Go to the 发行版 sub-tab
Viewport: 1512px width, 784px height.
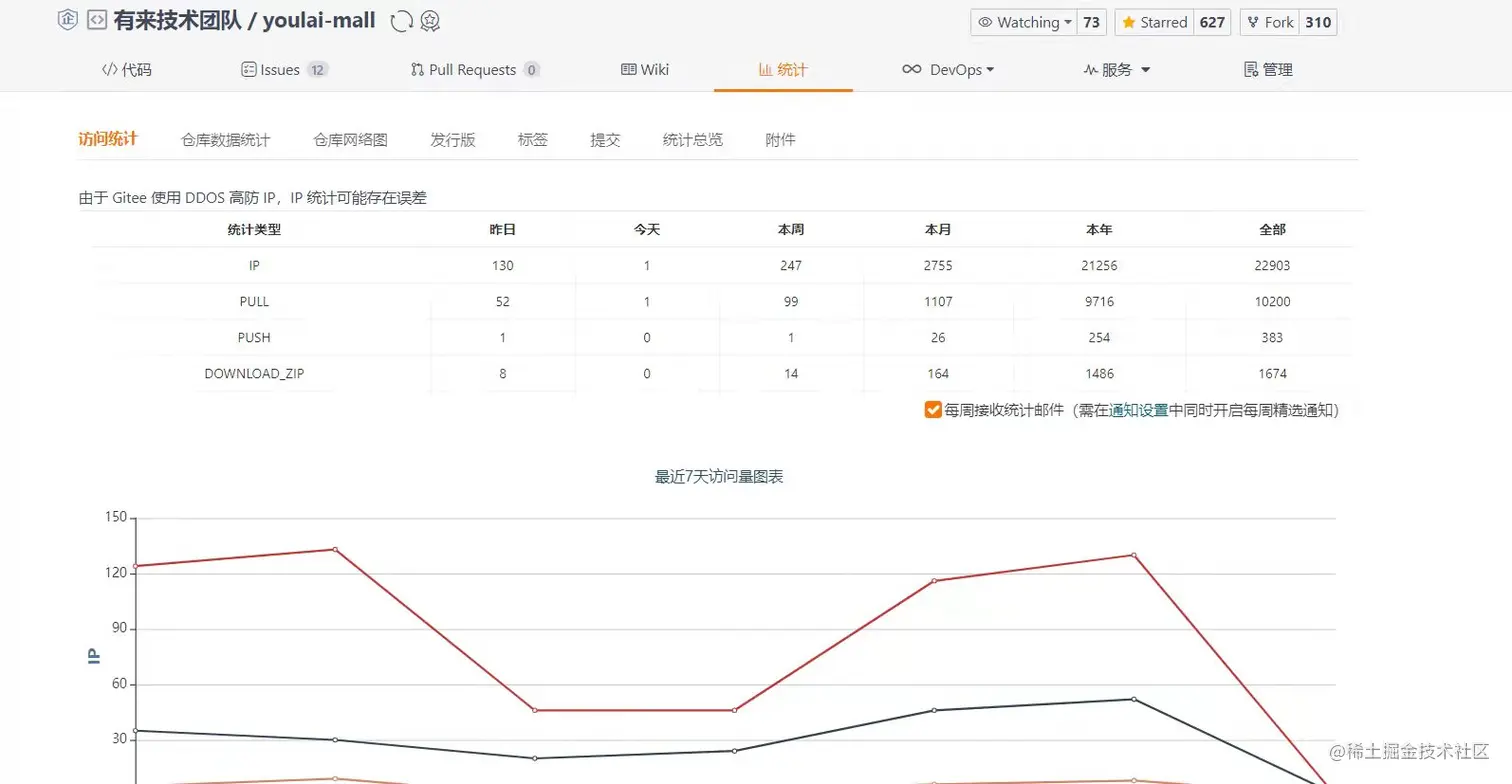[453, 140]
